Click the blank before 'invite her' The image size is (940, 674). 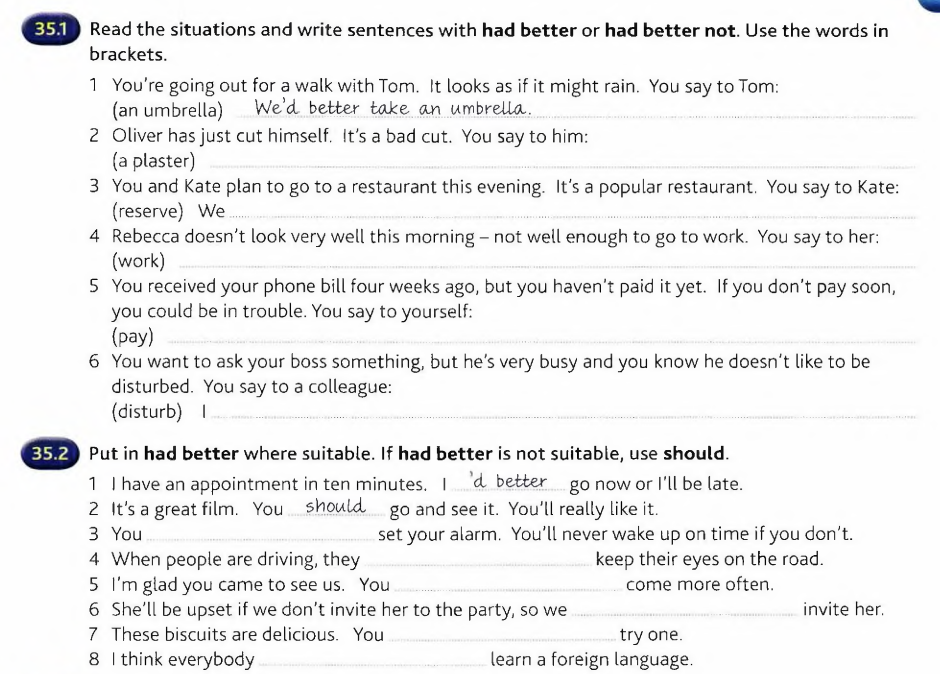(x=685, y=612)
